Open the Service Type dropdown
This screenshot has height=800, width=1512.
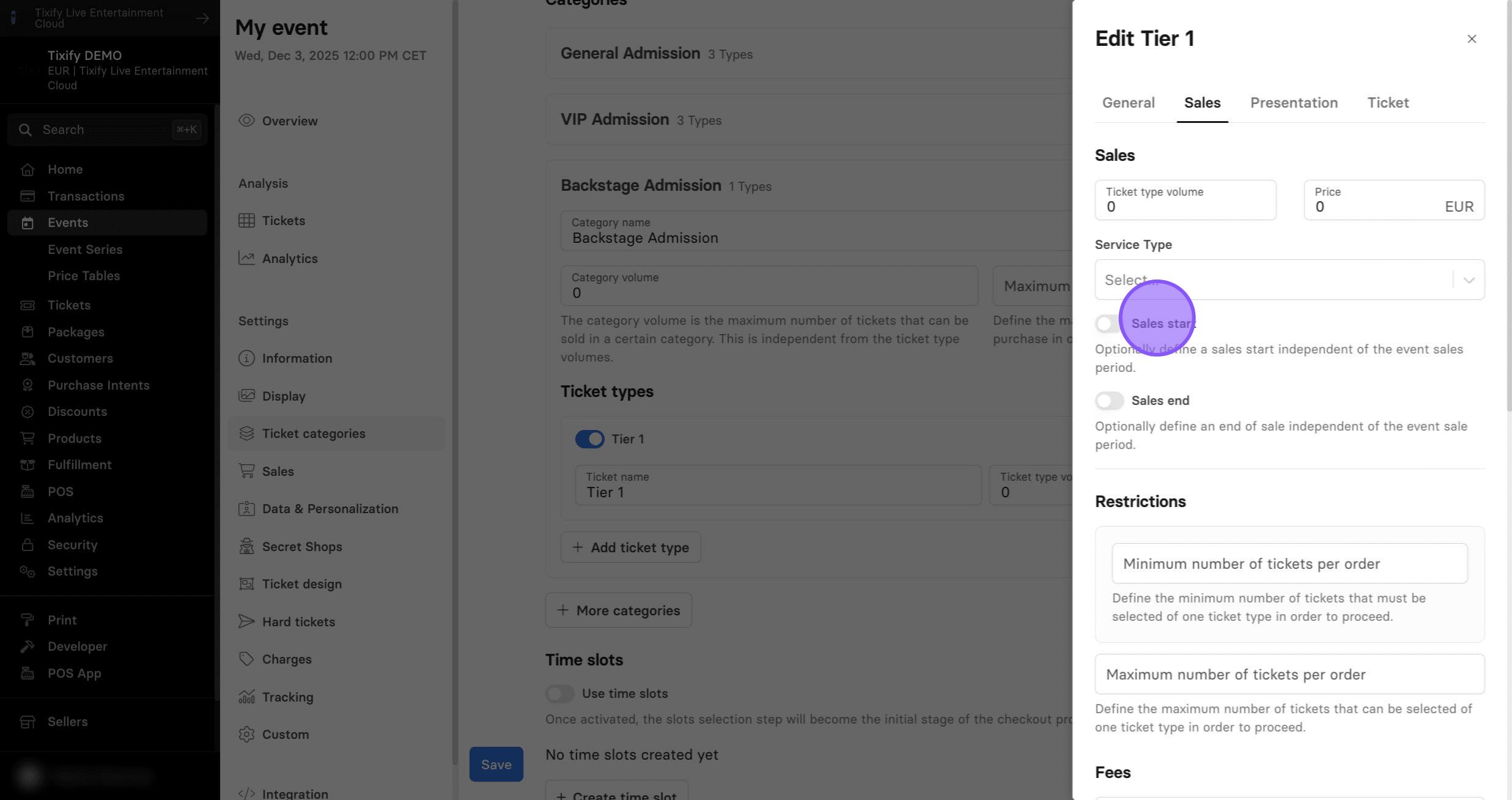pos(1289,280)
